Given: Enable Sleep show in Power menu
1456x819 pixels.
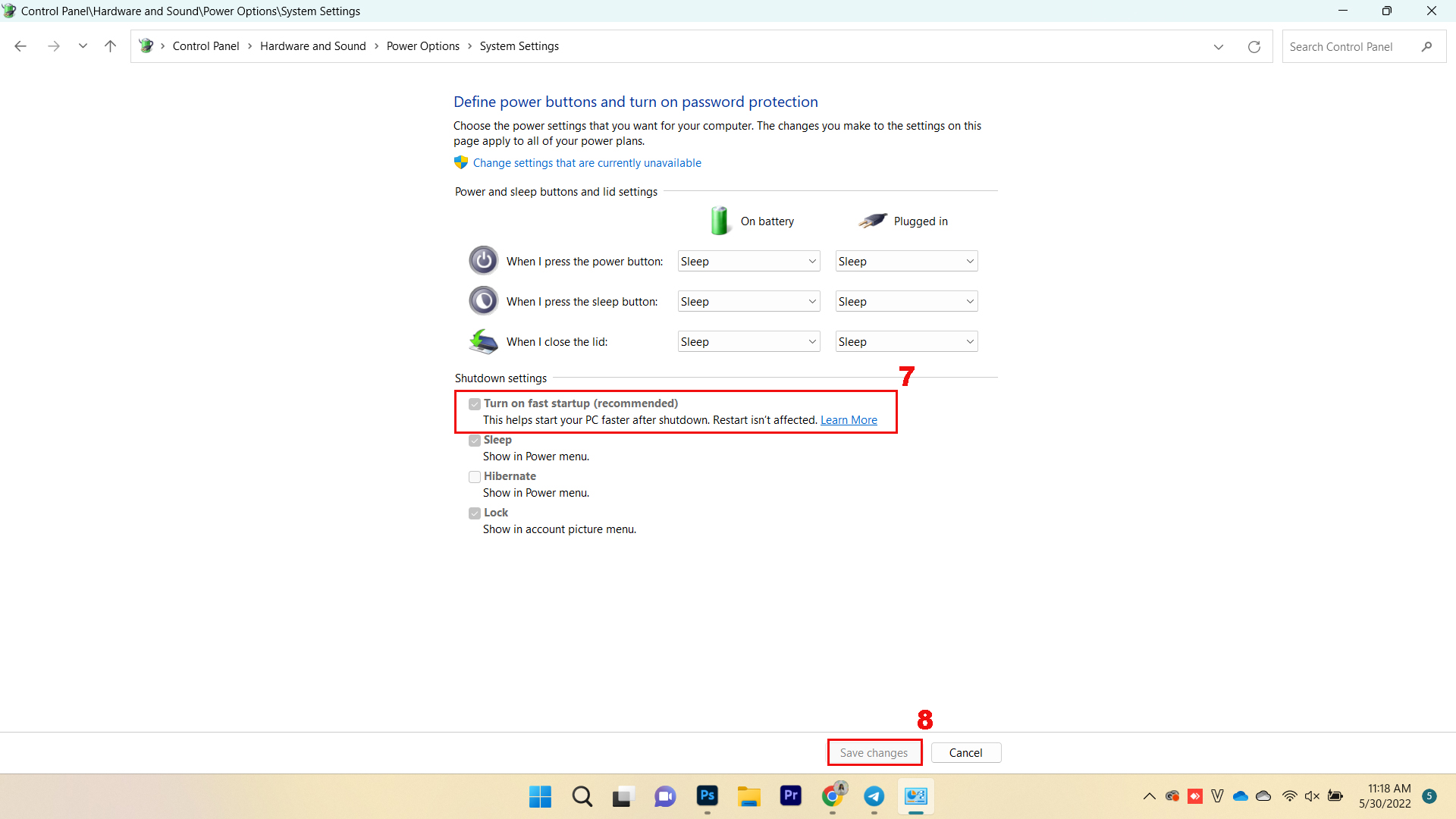Looking at the screenshot, I should tap(474, 440).
